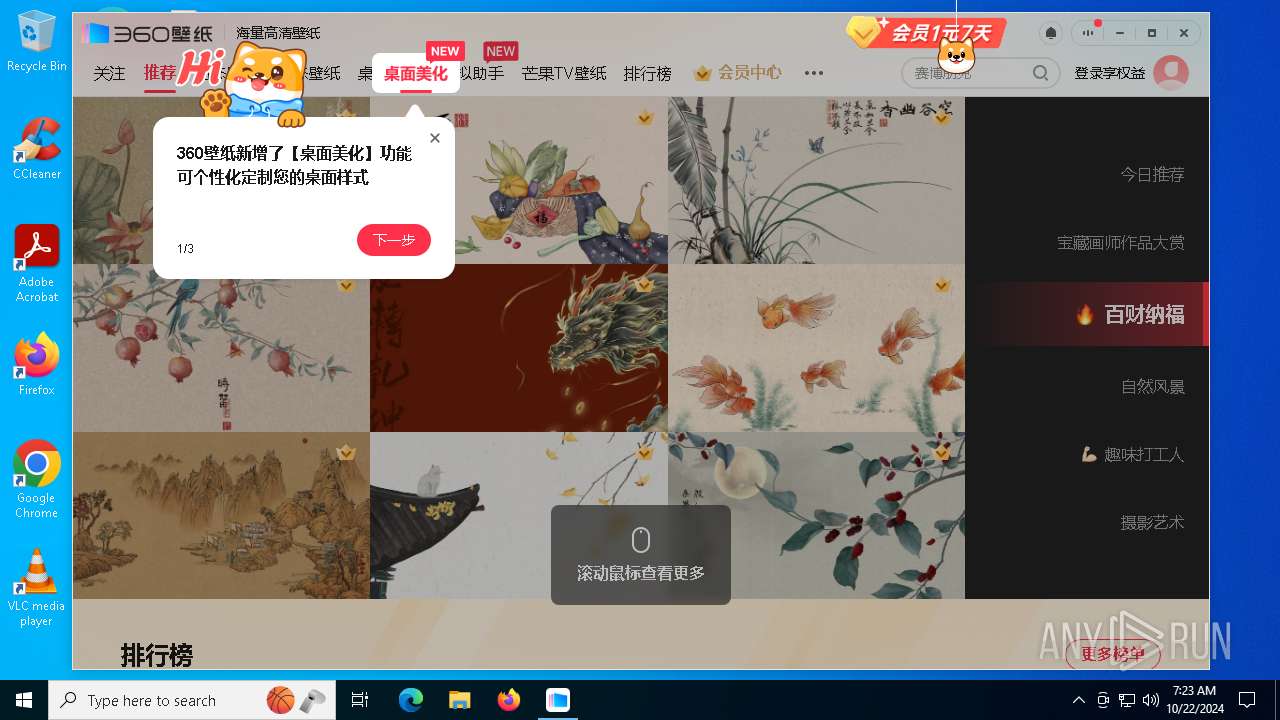Select the 趣味打工人 category
This screenshot has height=720, width=1280.
(x=1133, y=454)
